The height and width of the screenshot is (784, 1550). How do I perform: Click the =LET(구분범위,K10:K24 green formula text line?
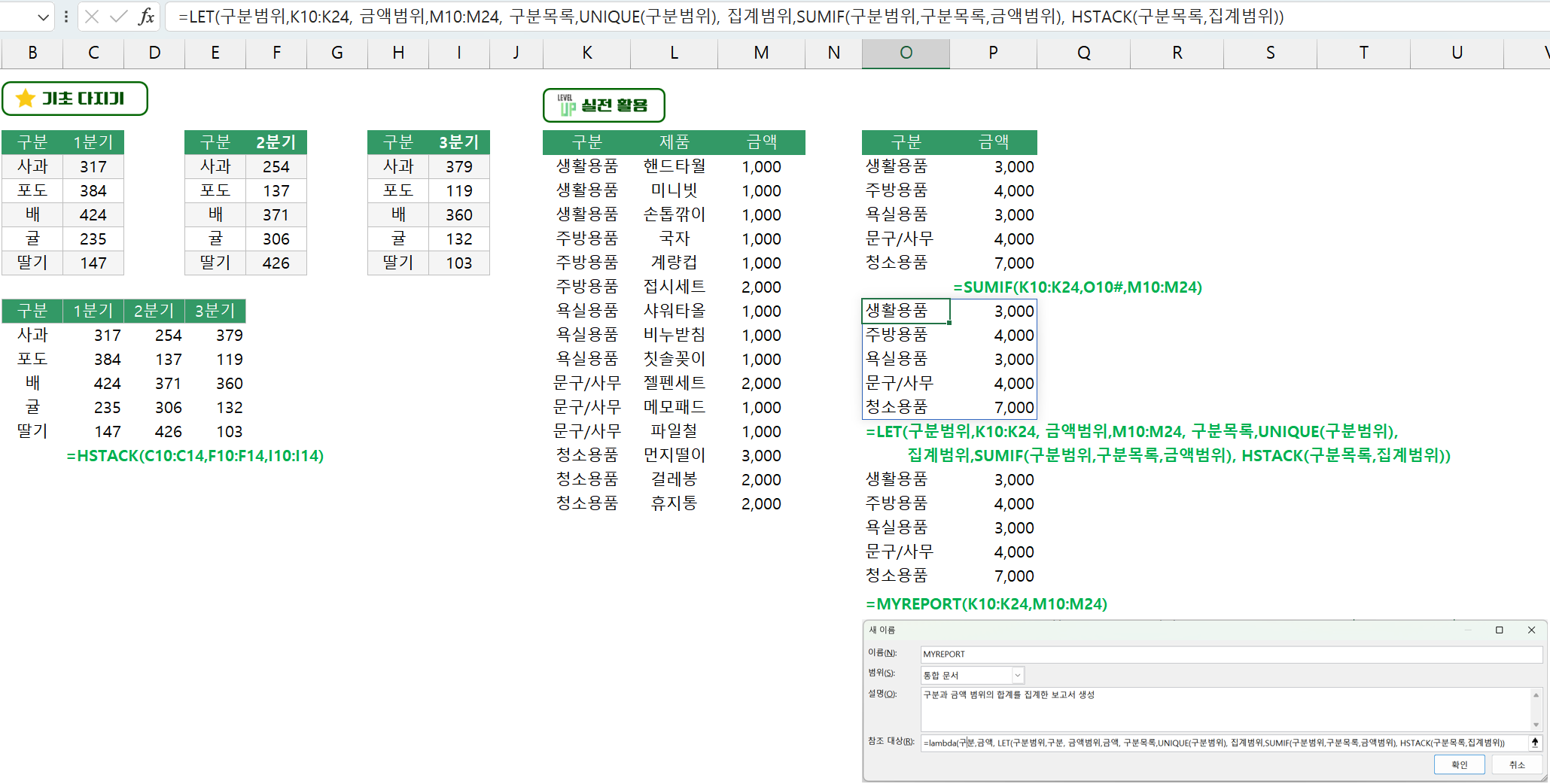click(1132, 432)
